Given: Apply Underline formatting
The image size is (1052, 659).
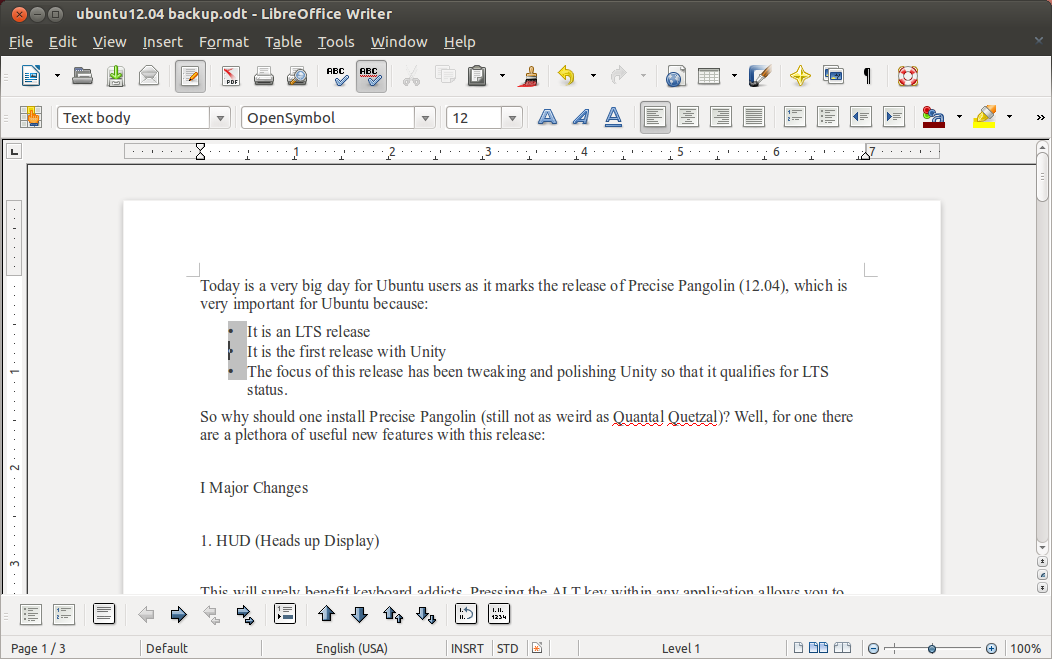Looking at the screenshot, I should coord(613,117).
